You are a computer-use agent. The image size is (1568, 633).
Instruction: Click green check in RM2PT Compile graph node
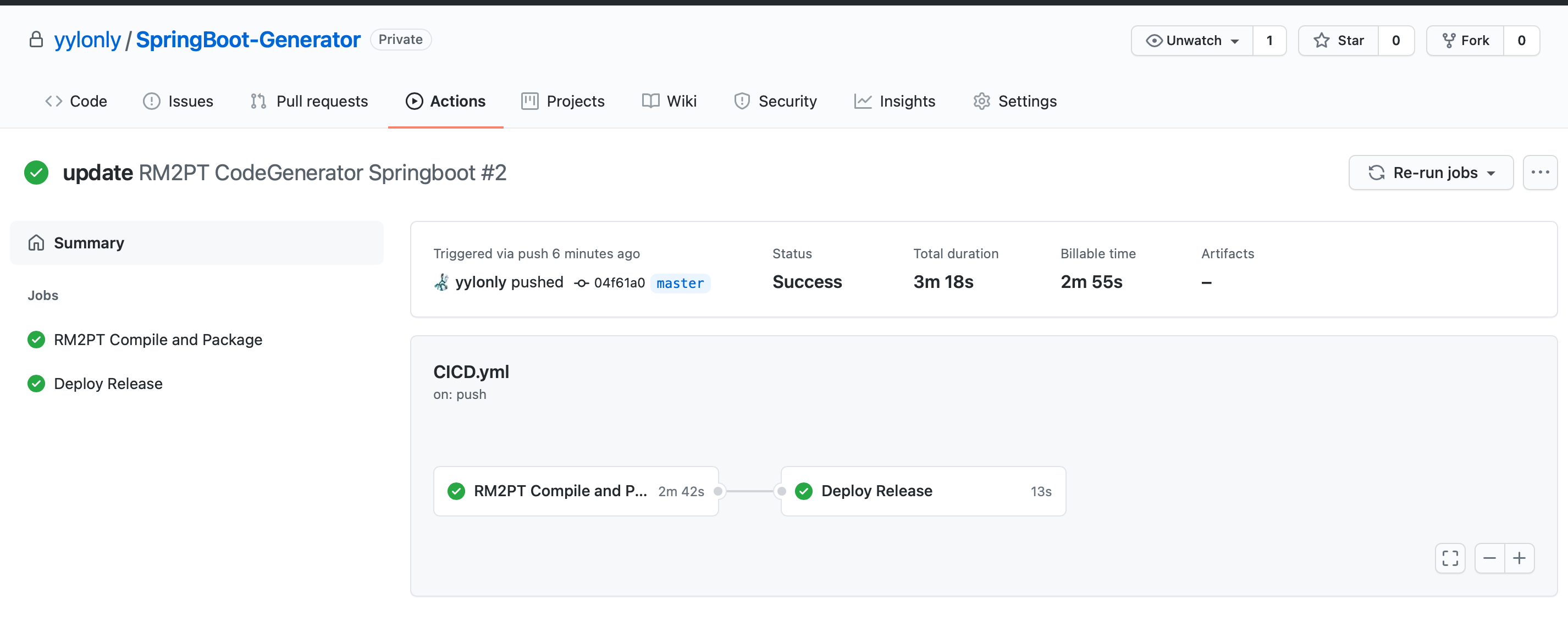456,491
